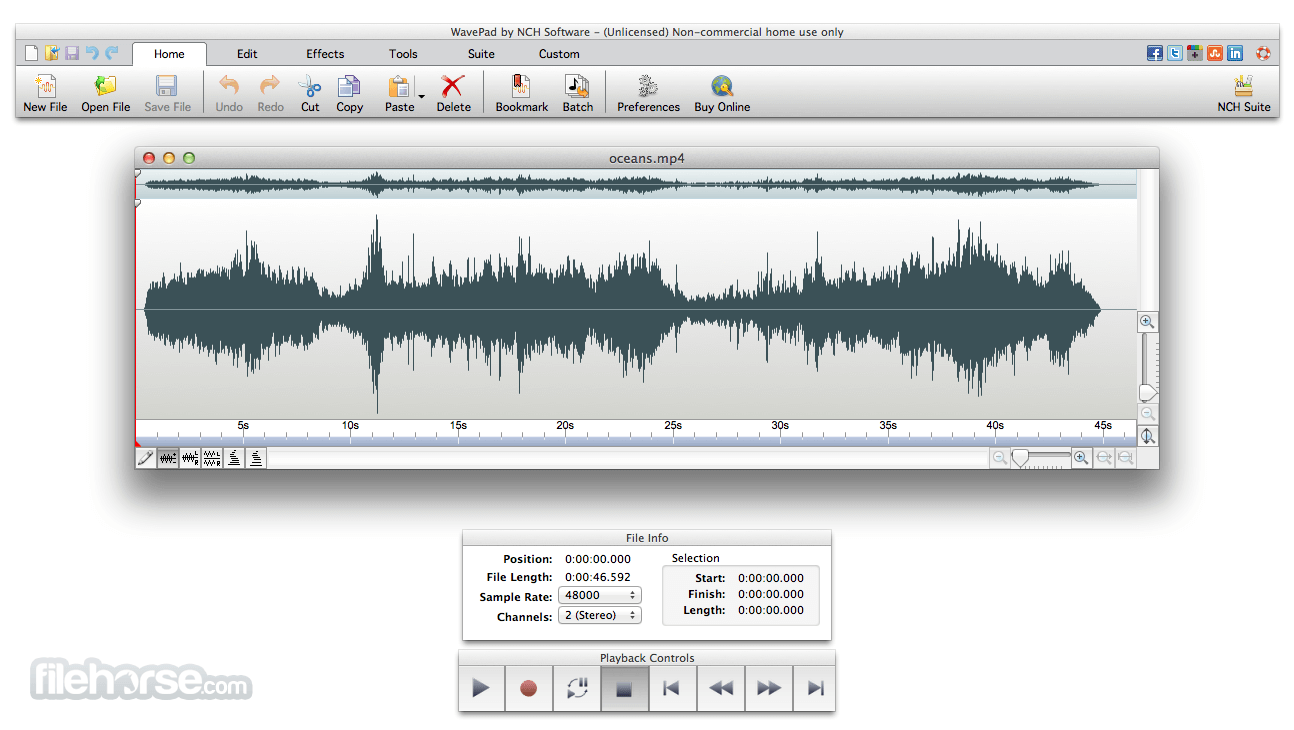Toggle loop playback mode

(x=577, y=688)
